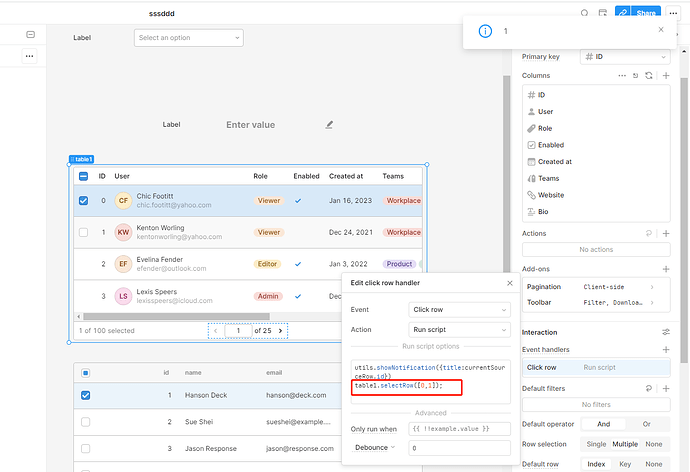Viewport: 690px width, 472px height.
Task: Toggle table1 select-all header checkbox
Action: pyautogui.click(x=83, y=176)
